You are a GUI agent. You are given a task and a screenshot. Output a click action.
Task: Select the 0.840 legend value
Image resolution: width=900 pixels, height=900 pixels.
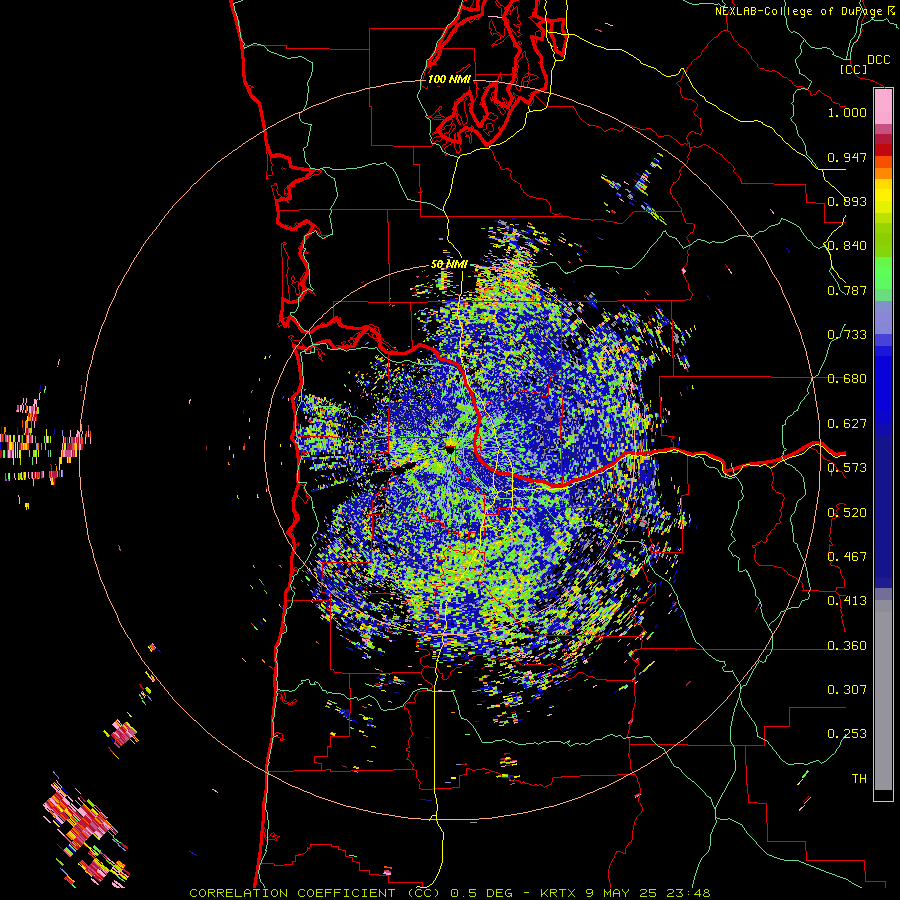coord(847,246)
